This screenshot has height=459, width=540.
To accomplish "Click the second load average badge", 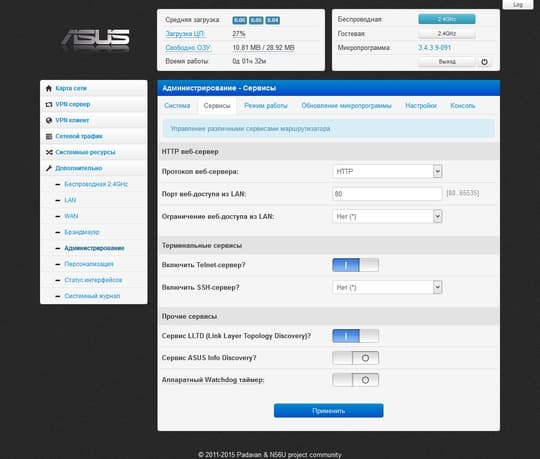I will click(256, 20).
